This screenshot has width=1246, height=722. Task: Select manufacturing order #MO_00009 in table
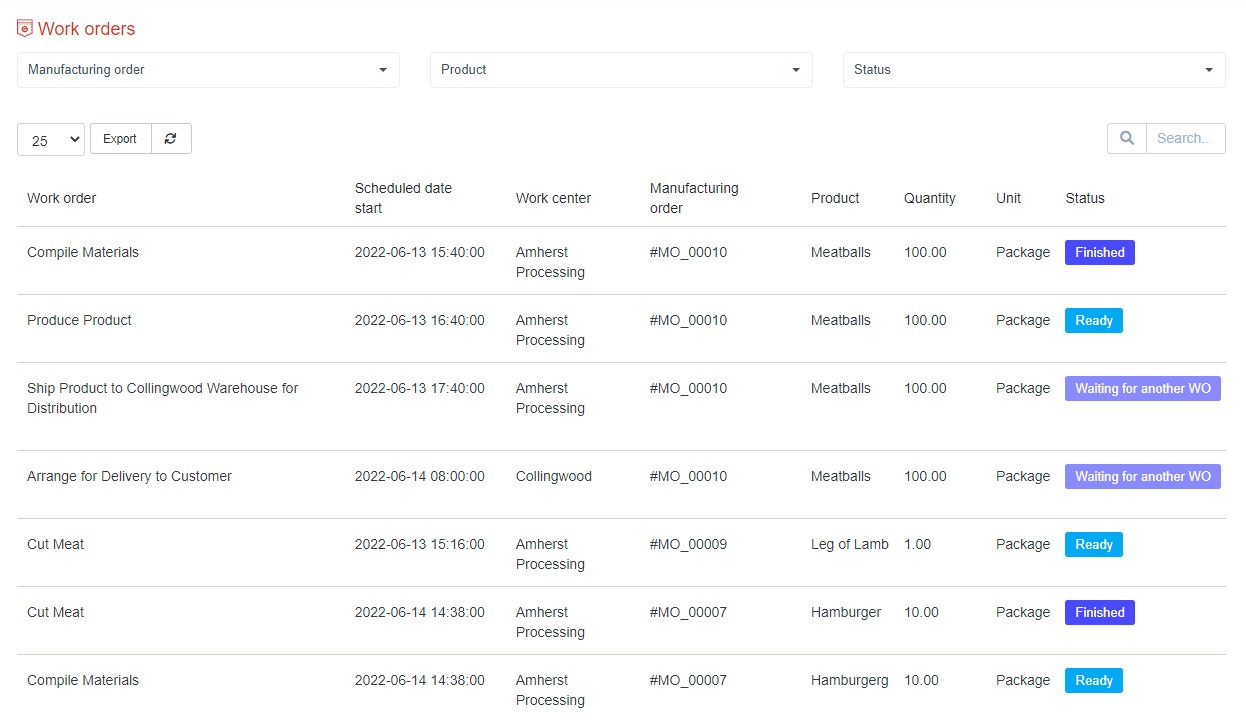(x=688, y=545)
